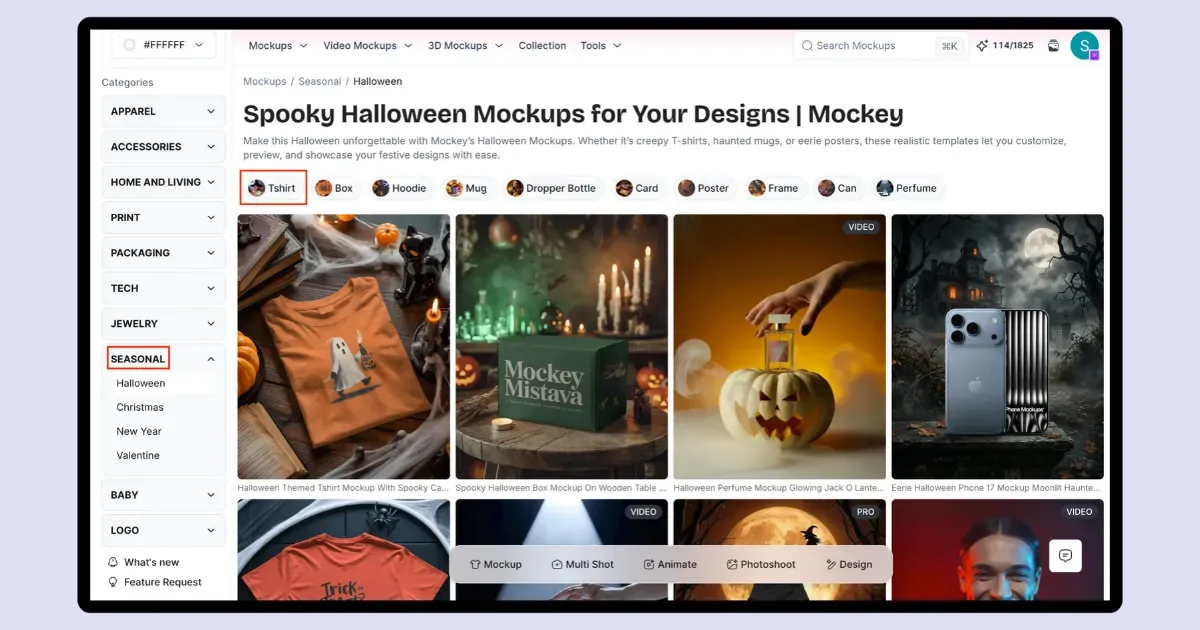Expand the BABY category

click(x=163, y=495)
